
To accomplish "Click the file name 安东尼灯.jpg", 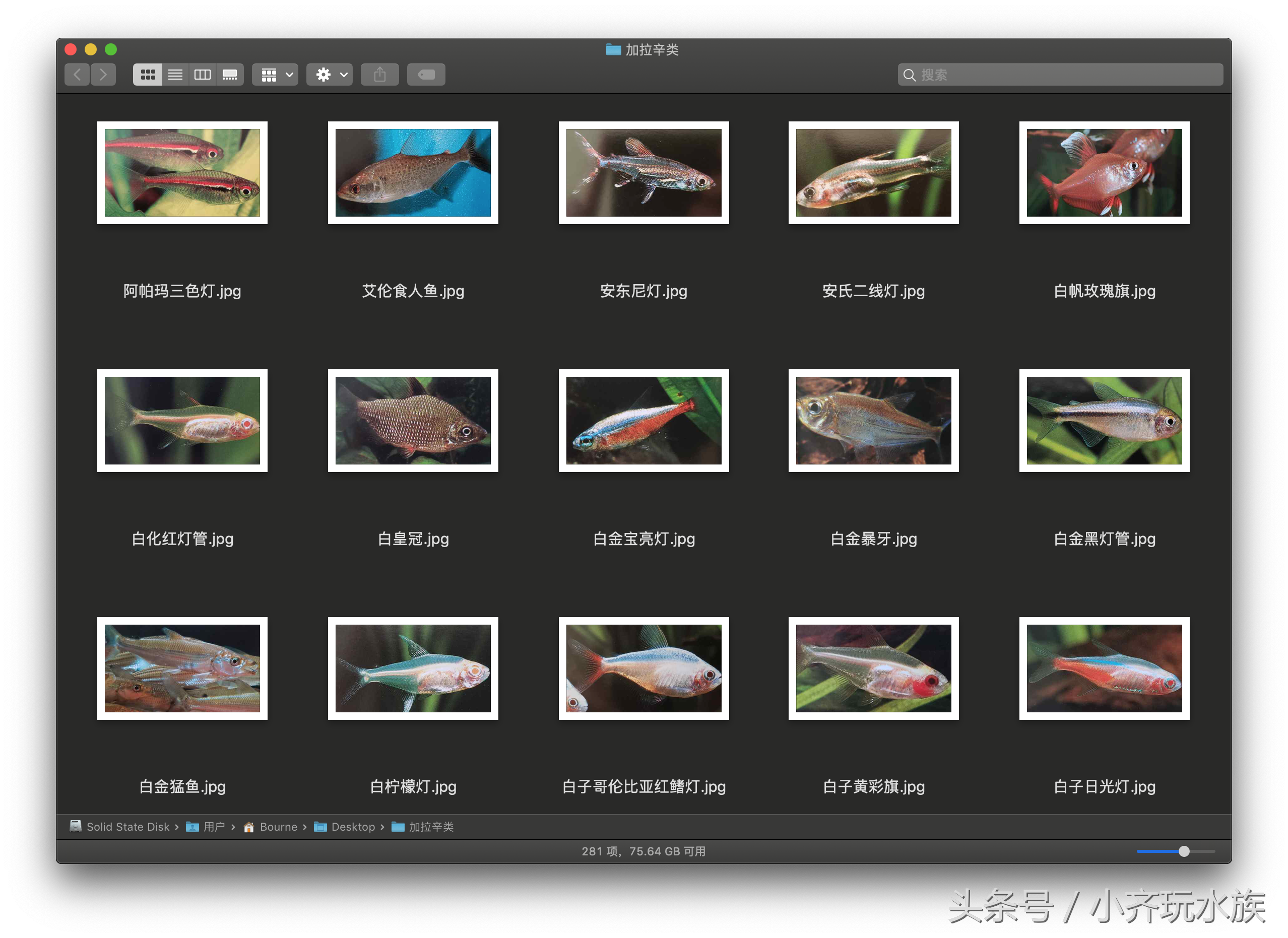I will [x=643, y=291].
